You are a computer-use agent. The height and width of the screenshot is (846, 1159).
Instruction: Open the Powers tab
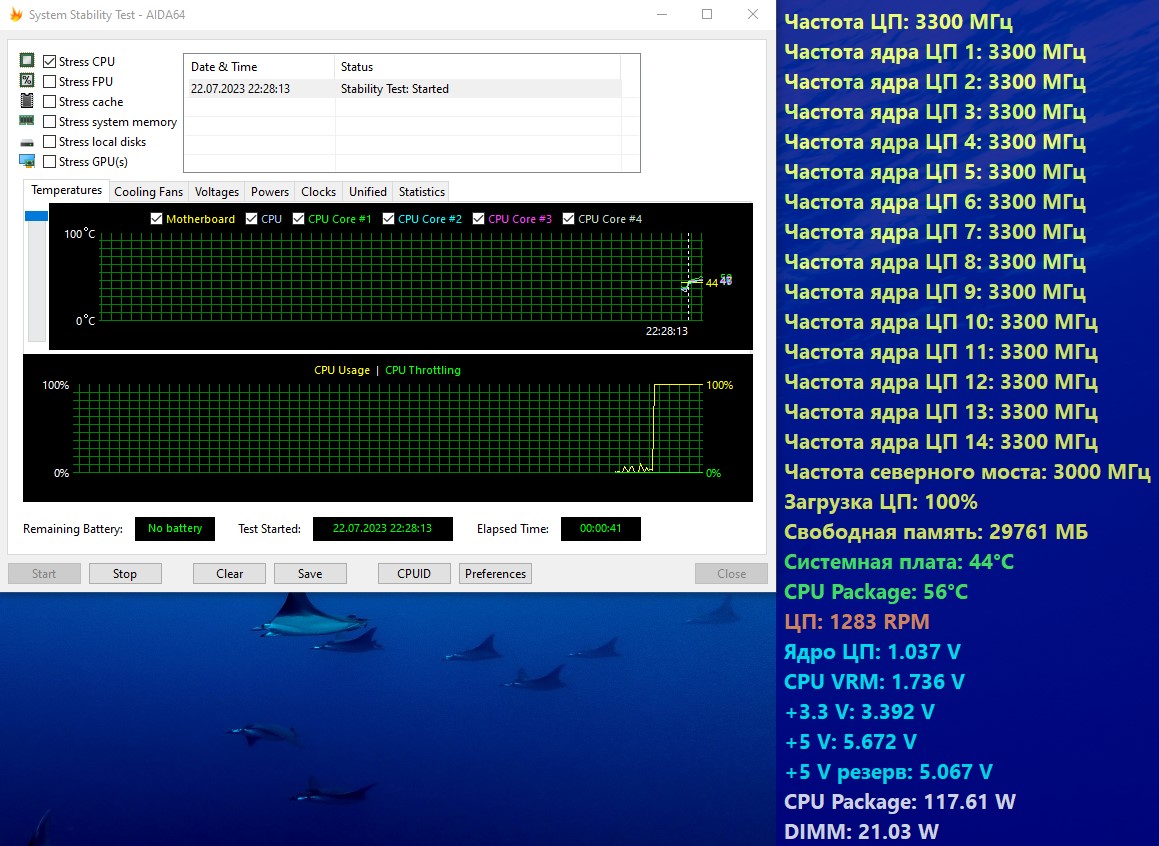point(270,191)
